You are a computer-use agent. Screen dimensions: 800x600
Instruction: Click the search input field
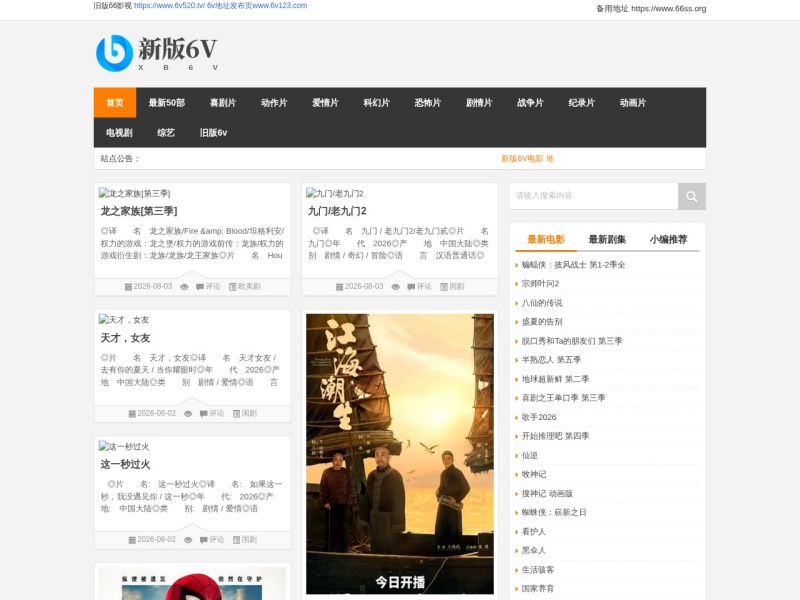tap(594, 196)
